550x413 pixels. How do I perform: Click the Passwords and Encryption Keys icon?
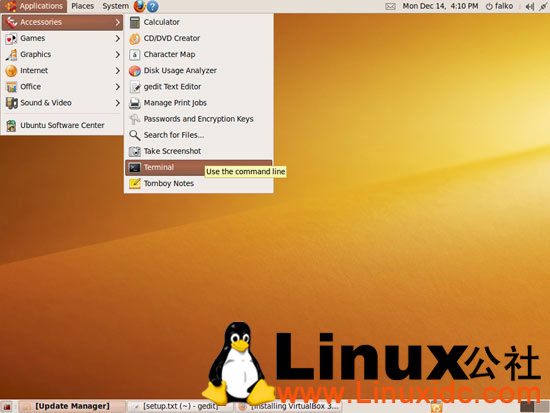[135, 119]
